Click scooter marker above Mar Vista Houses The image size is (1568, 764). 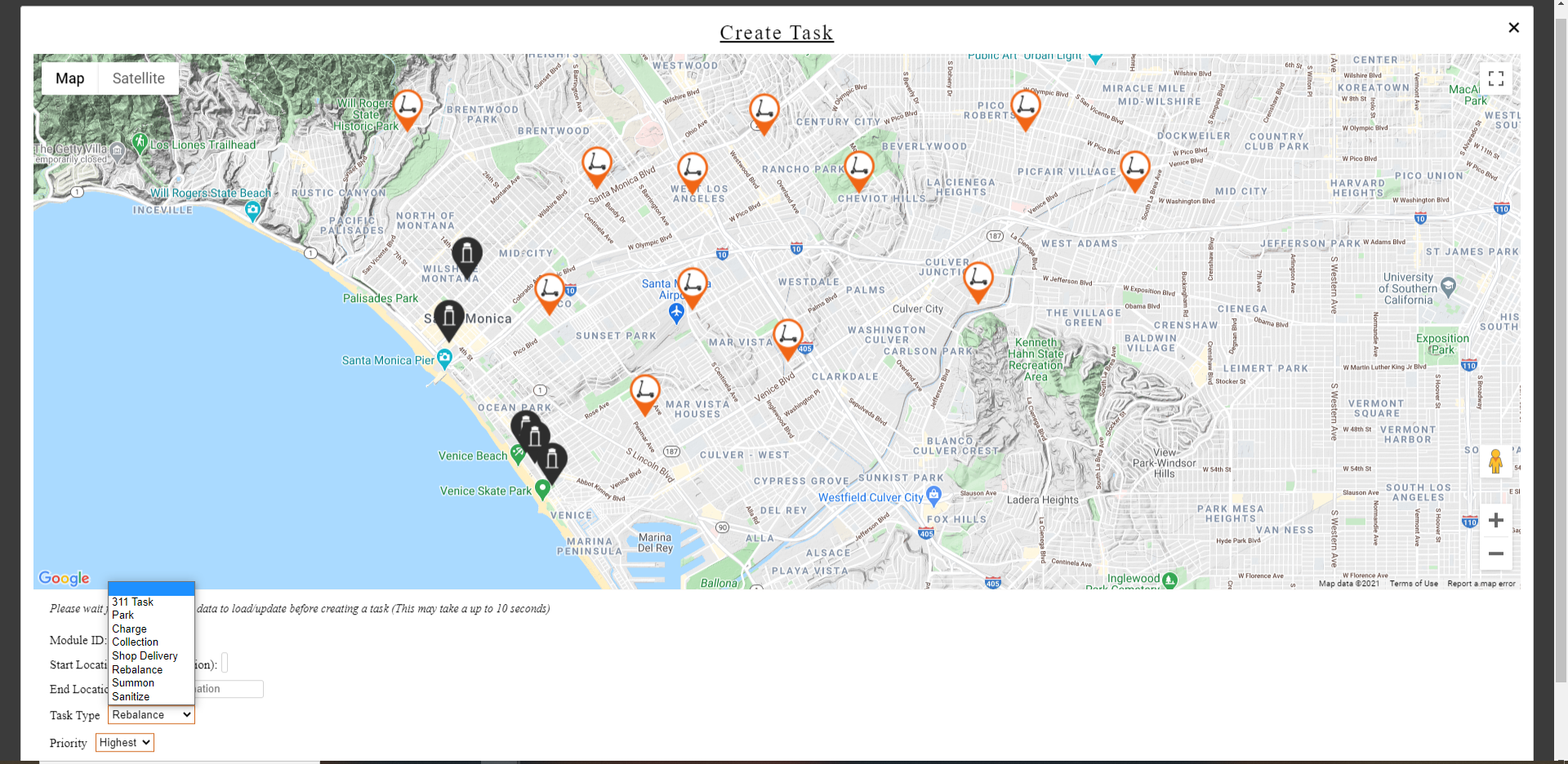(x=645, y=395)
